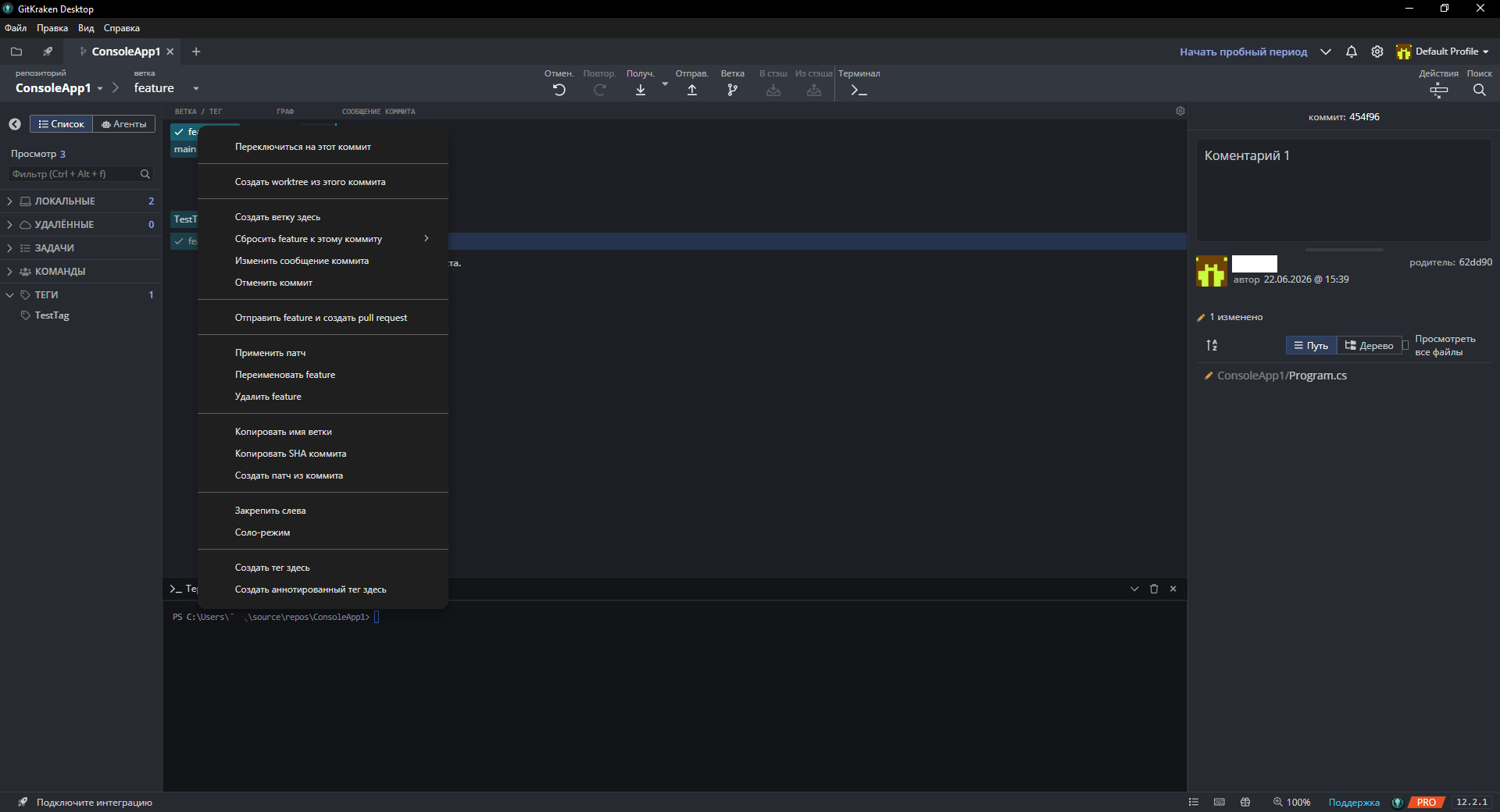Open graph column settings gear

1180,111
